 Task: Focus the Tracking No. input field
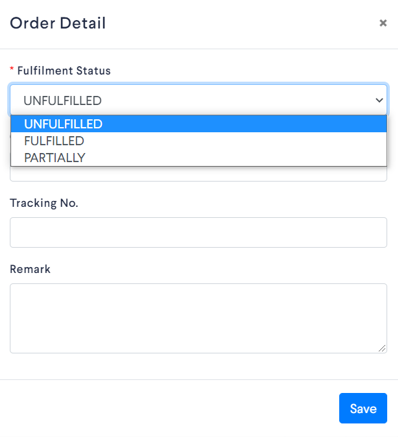click(198, 232)
